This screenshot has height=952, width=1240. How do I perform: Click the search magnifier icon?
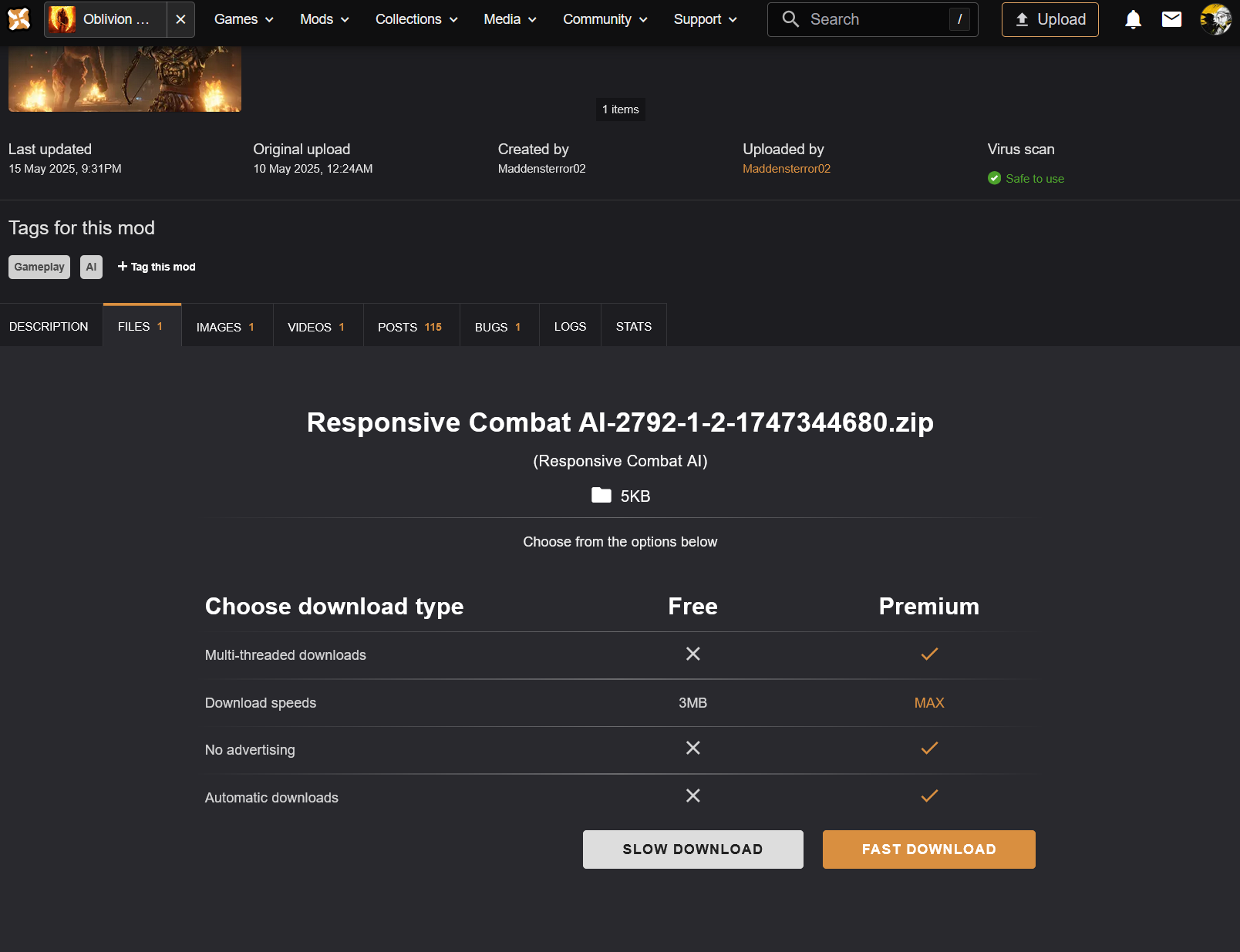(790, 19)
